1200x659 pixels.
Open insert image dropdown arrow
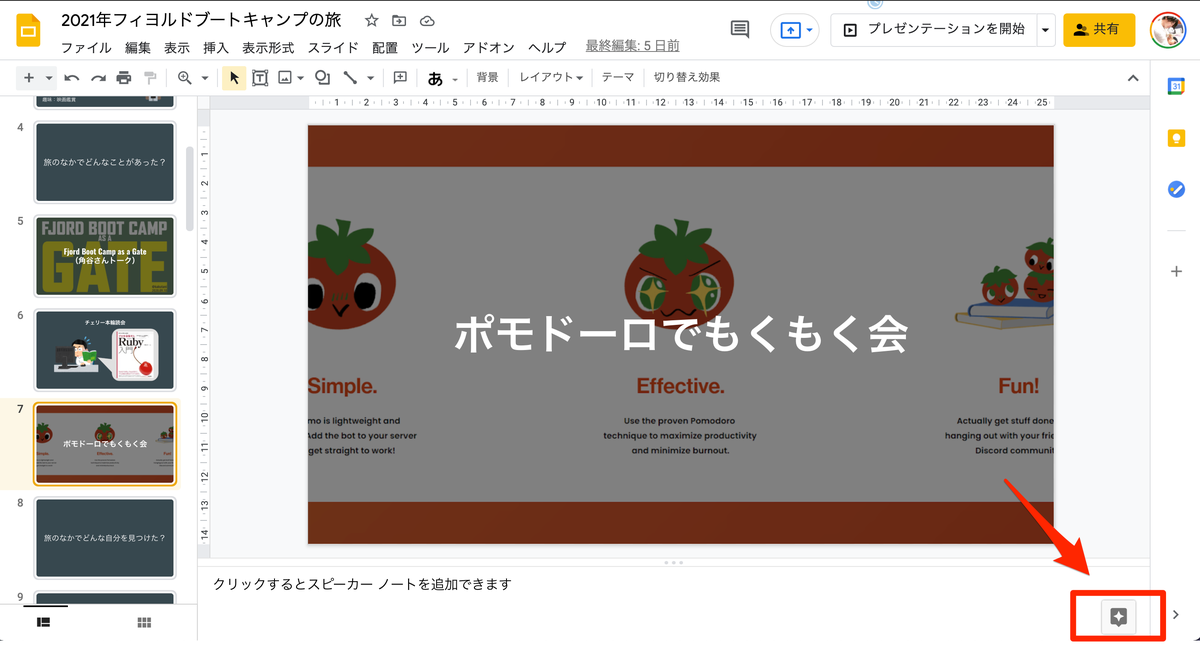pyautogui.click(x=301, y=78)
